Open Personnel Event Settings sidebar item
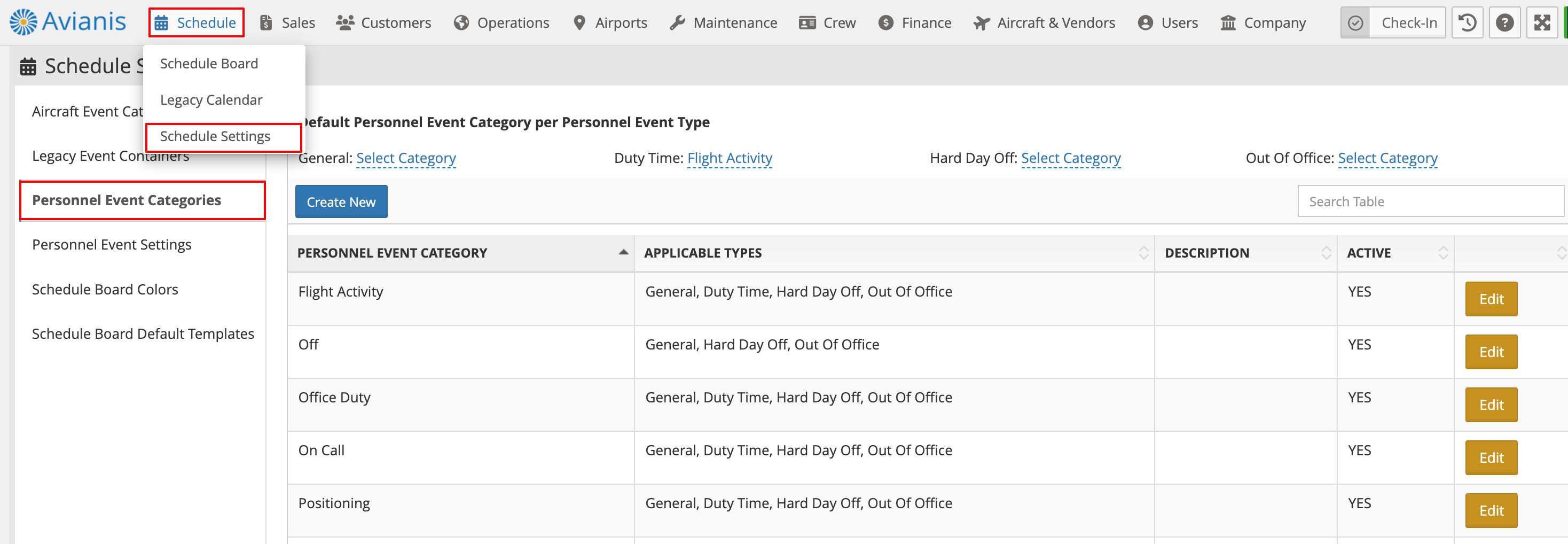This screenshot has height=544, width=1568. click(112, 245)
